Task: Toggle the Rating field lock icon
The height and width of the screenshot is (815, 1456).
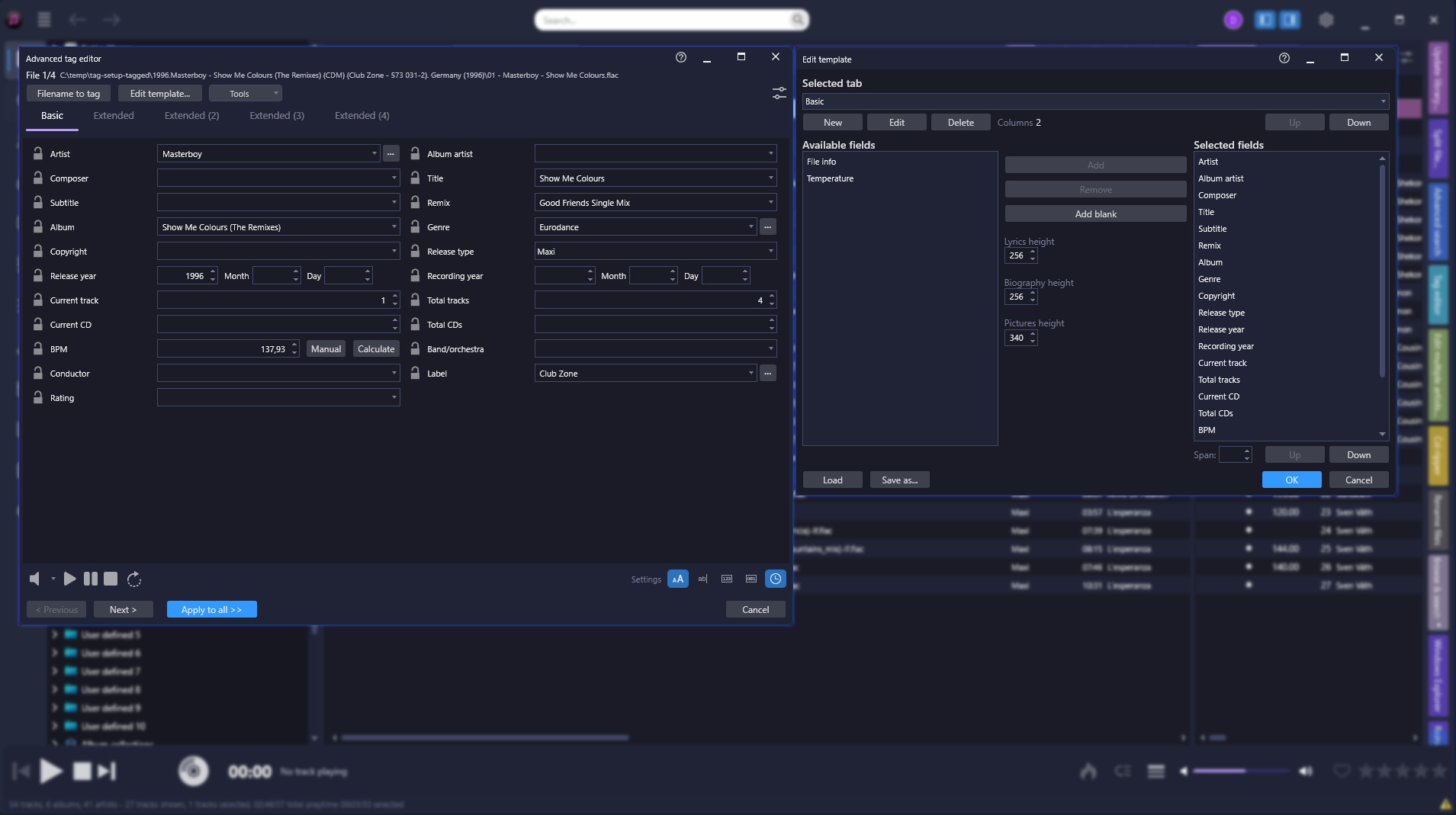Action: (x=38, y=397)
